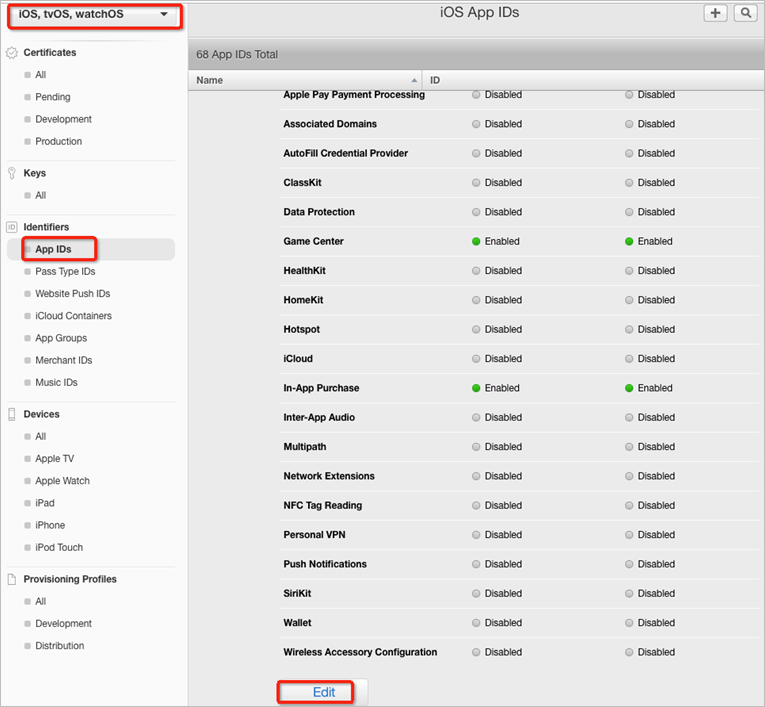Click Personal VPN label
This screenshot has height=707, width=765.
314,535
